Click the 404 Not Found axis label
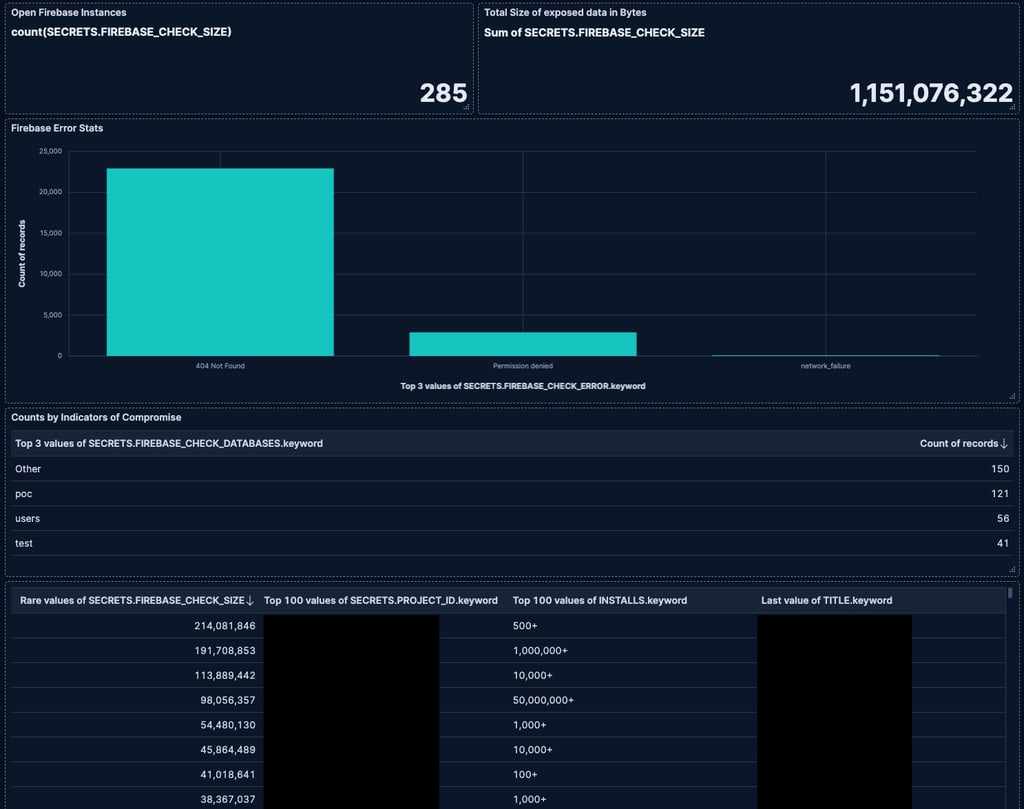The image size is (1024, 809). click(x=220, y=366)
